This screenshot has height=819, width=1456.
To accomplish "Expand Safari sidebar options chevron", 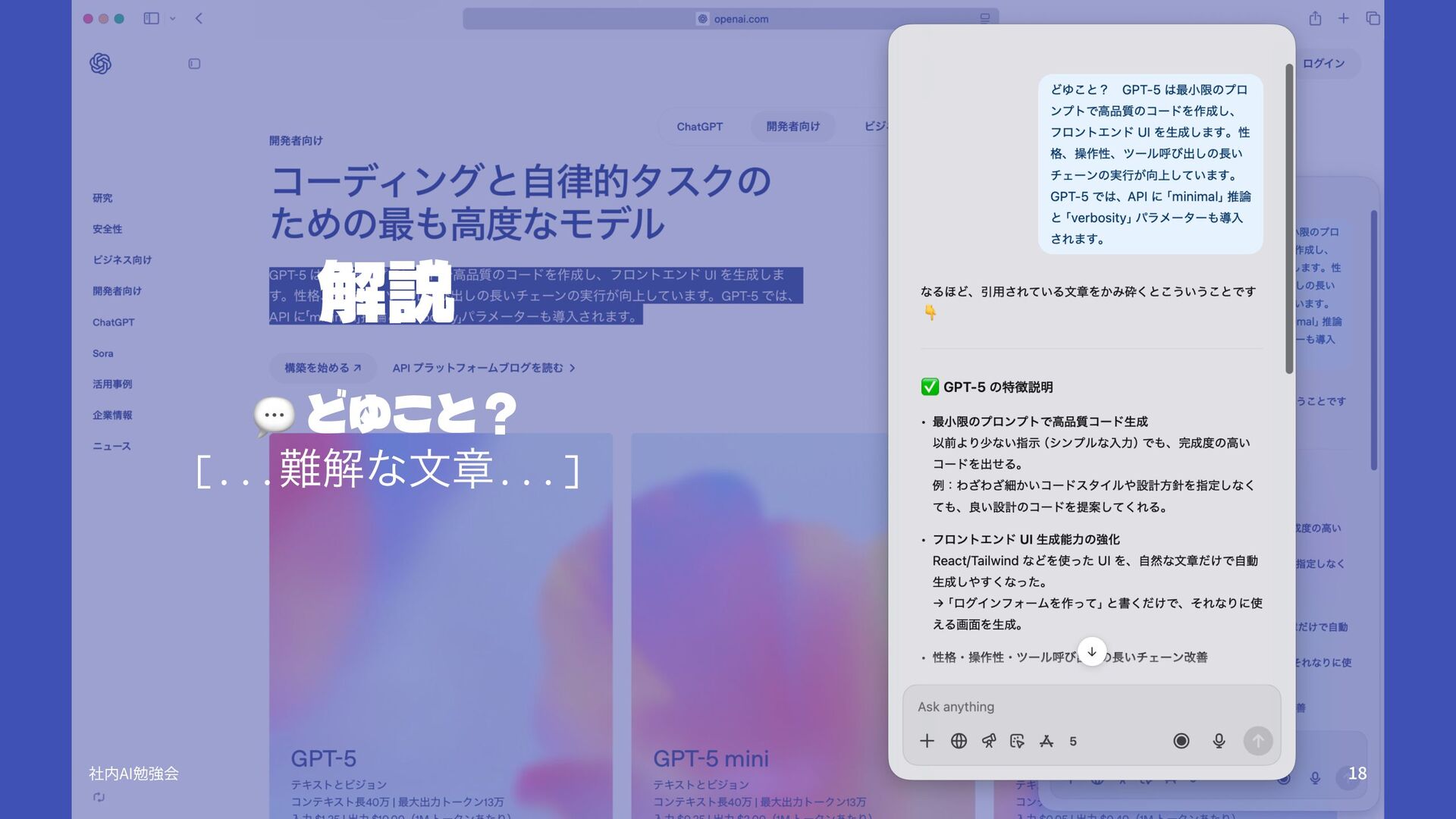I will [173, 18].
